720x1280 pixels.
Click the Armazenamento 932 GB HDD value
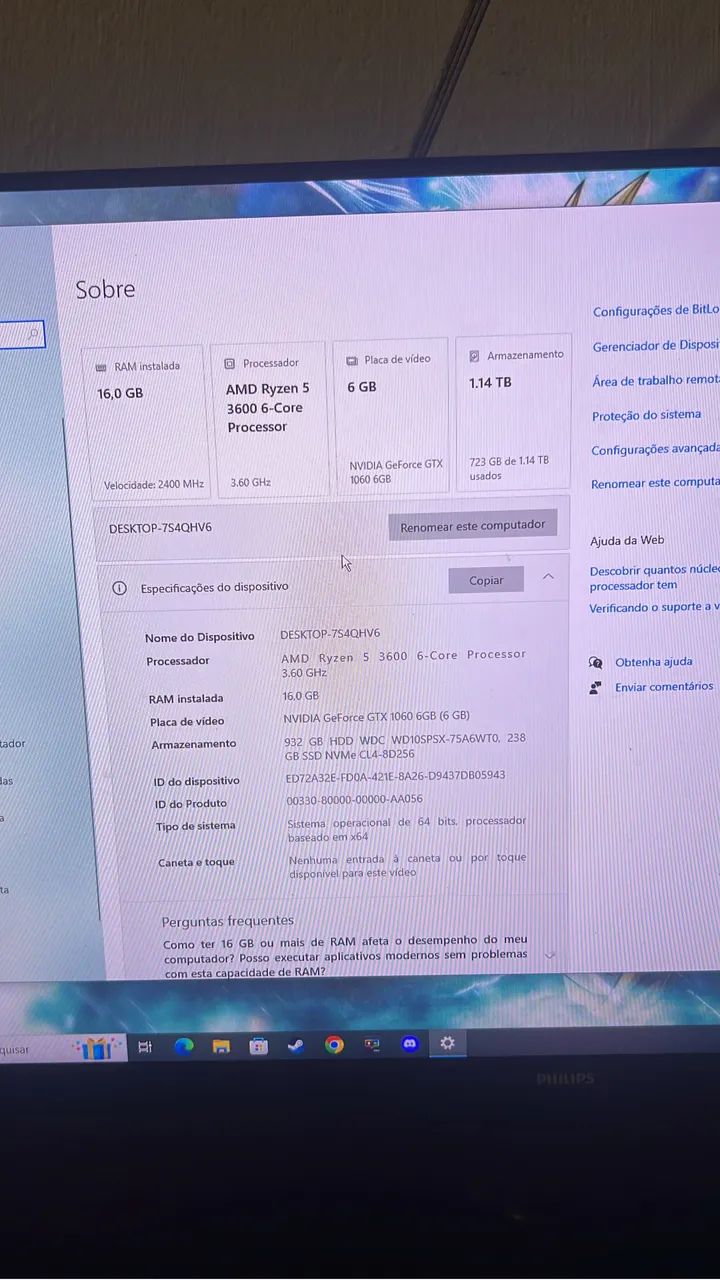tap(405, 747)
